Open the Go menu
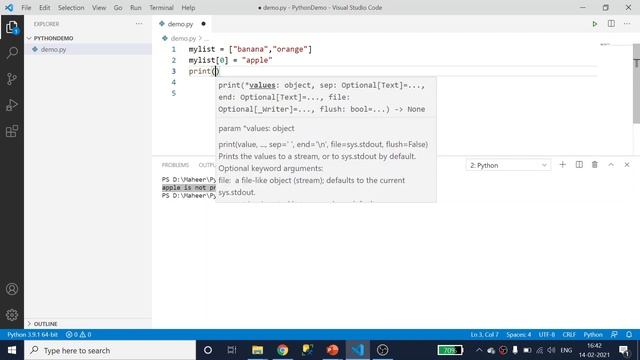Image resolution: width=640 pixels, height=360 pixels. click(x=118, y=8)
